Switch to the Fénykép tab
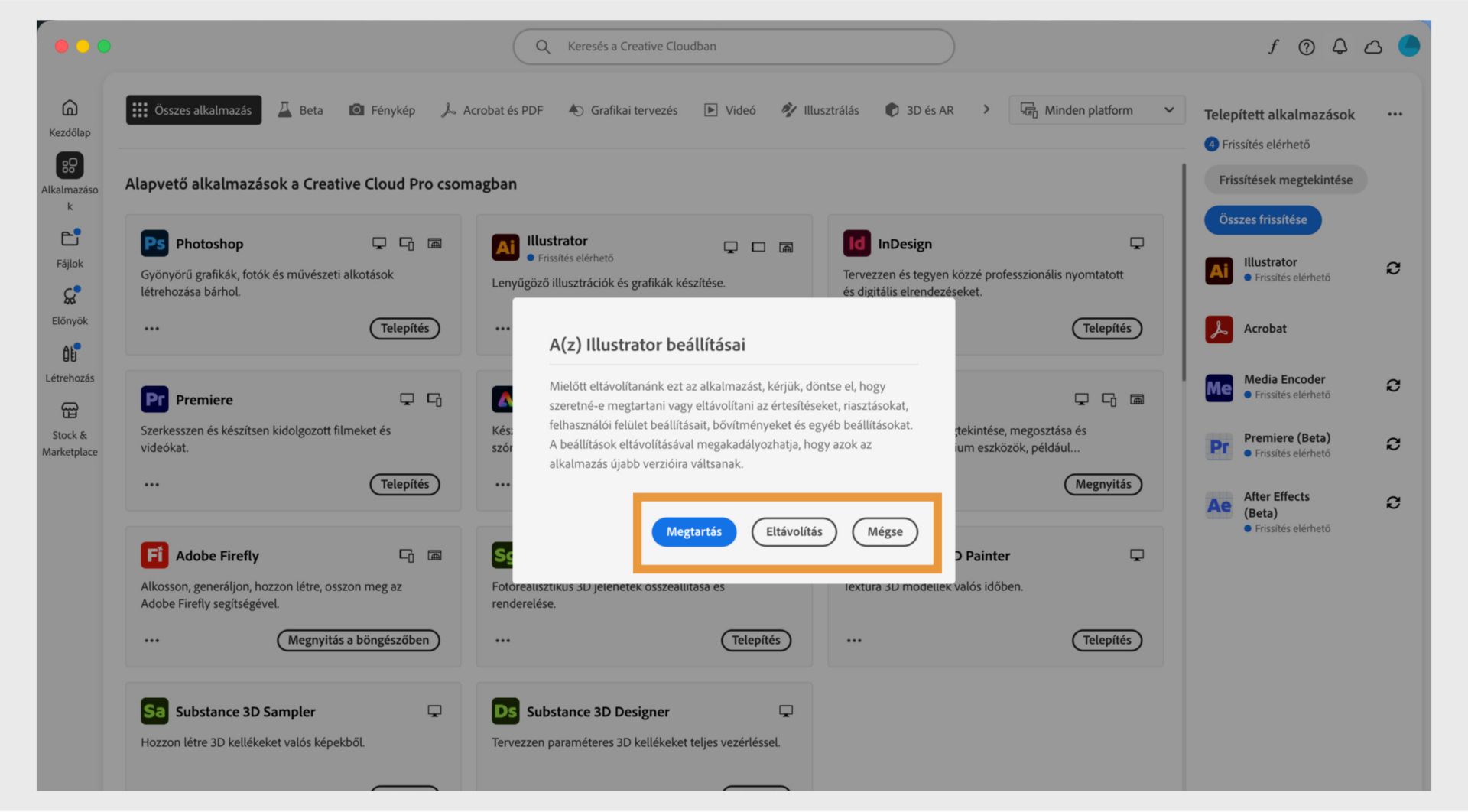 tap(382, 110)
